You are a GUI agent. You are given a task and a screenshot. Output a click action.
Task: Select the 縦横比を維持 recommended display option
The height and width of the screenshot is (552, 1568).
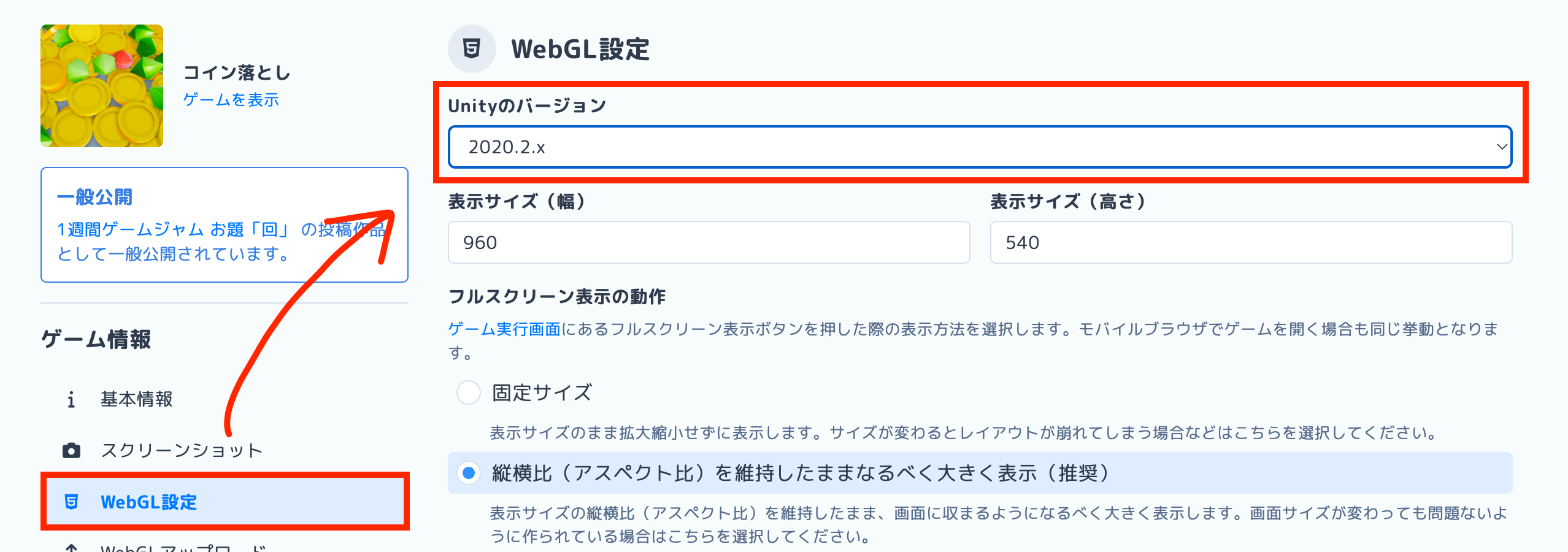coord(468,472)
